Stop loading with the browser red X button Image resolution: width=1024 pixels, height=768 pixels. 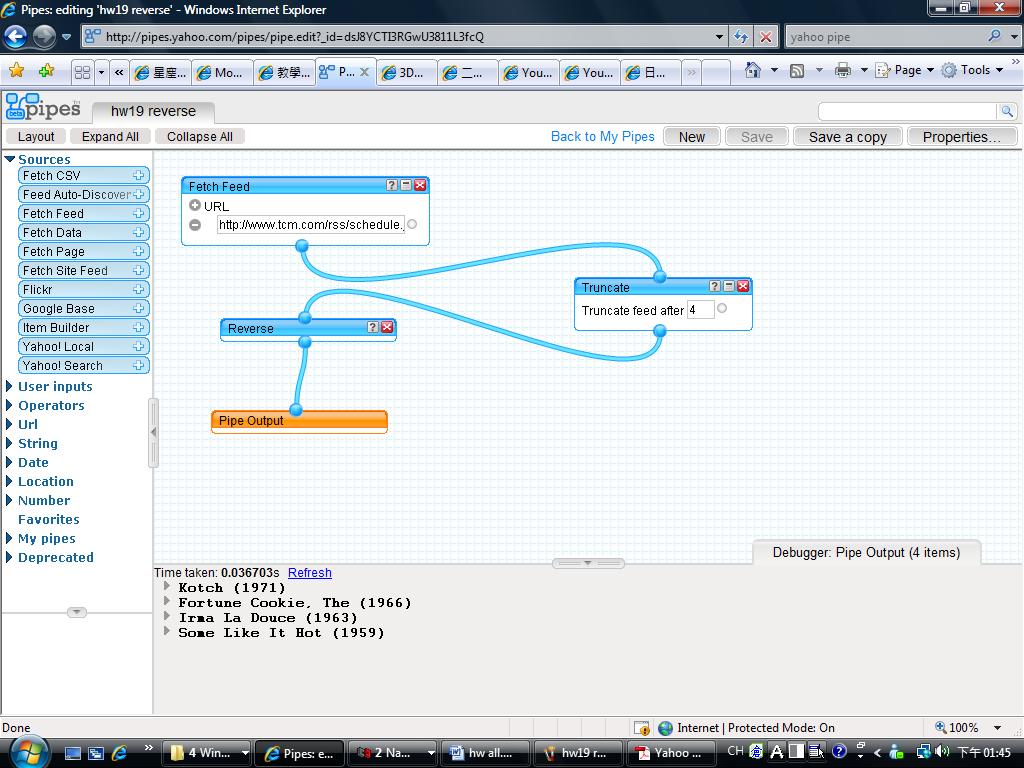765,37
